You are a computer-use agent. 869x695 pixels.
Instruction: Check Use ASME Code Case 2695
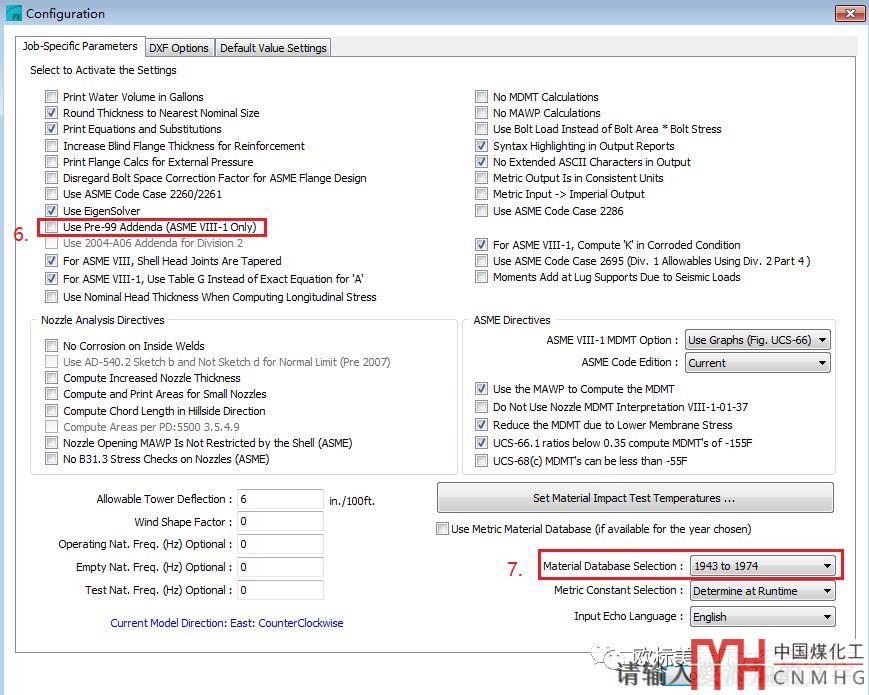(x=482, y=260)
